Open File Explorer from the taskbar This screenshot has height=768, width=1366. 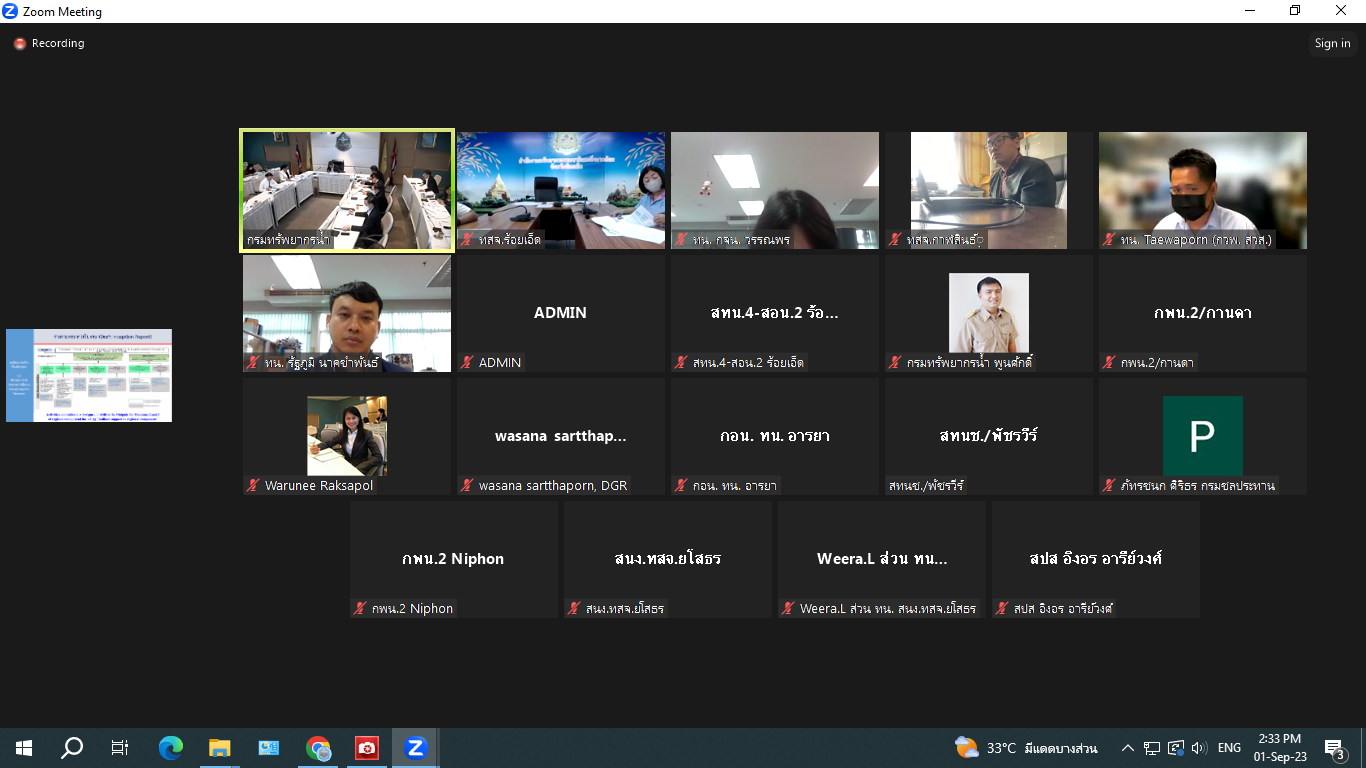pyautogui.click(x=219, y=748)
